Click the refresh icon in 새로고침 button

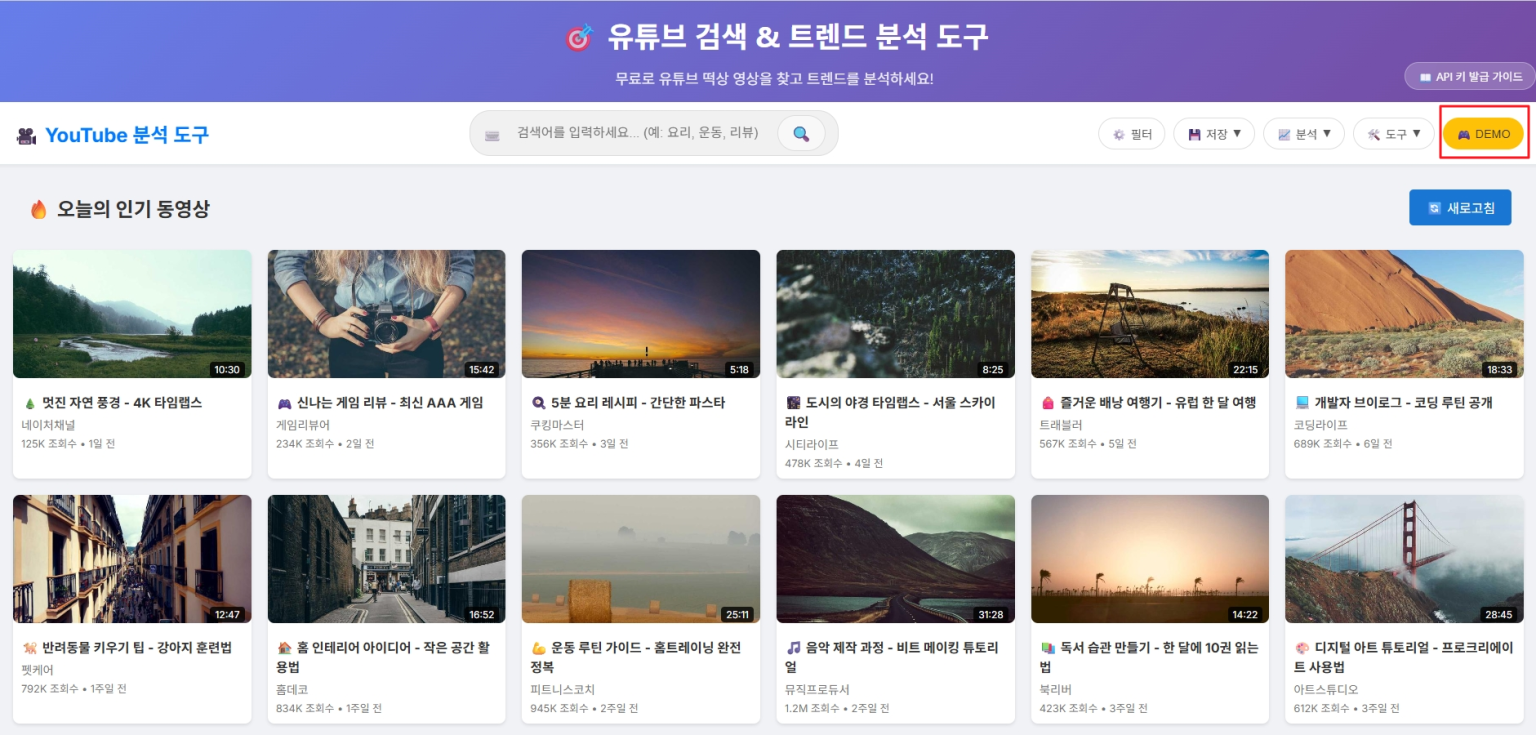[x=1434, y=208]
